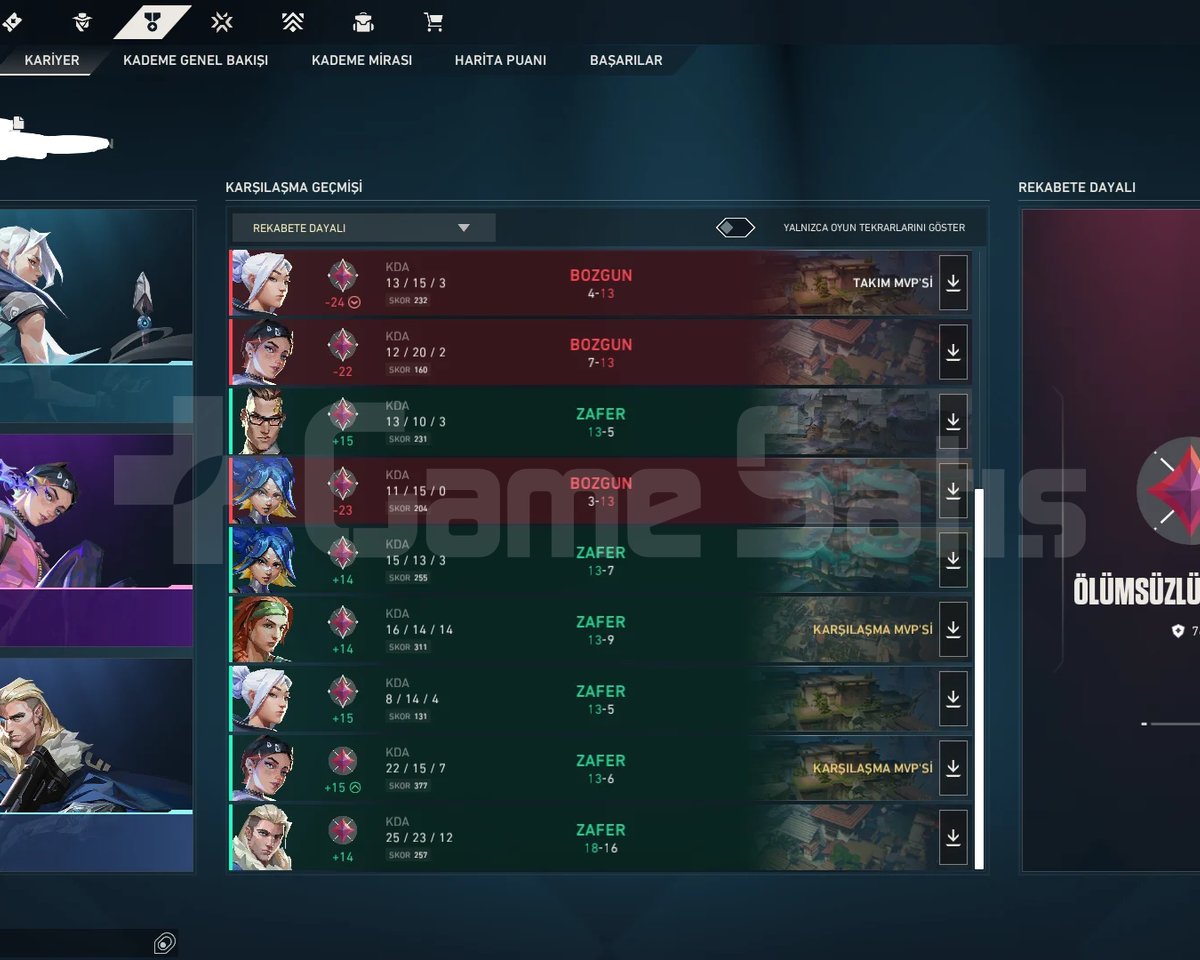Download replay for the 8 / 14 / 4 match
Screen dimensions: 1200x960
[953, 699]
